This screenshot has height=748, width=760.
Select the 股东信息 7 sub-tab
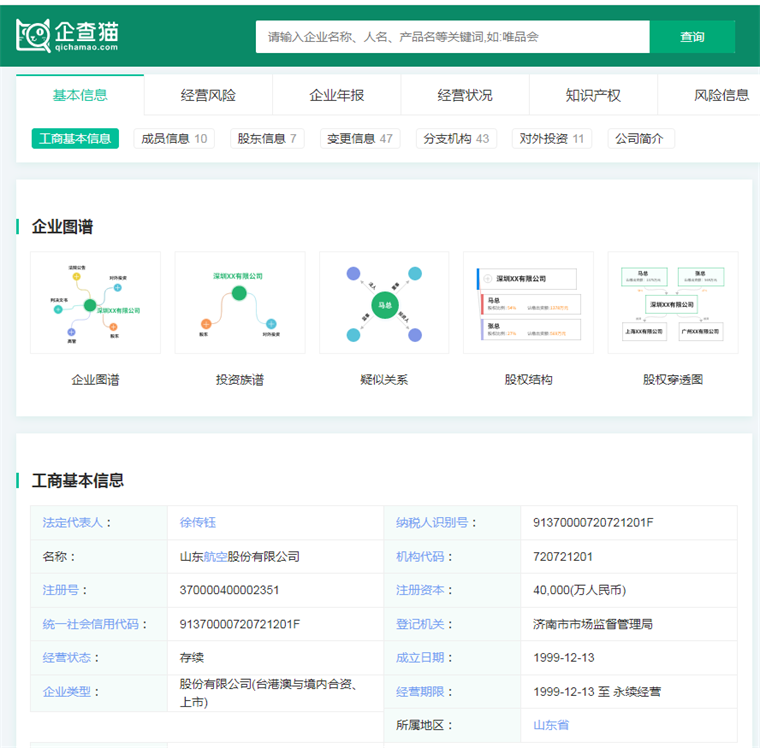click(267, 139)
